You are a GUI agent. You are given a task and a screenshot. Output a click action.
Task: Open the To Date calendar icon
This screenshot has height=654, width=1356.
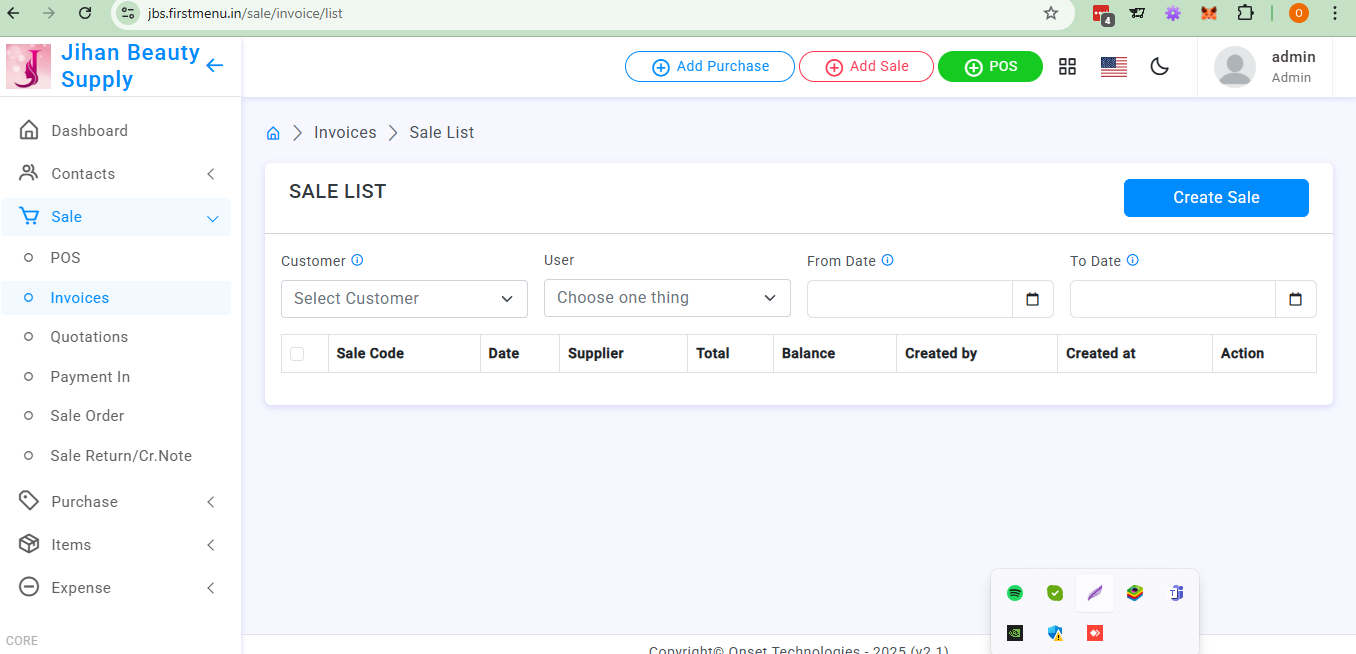click(1296, 299)
